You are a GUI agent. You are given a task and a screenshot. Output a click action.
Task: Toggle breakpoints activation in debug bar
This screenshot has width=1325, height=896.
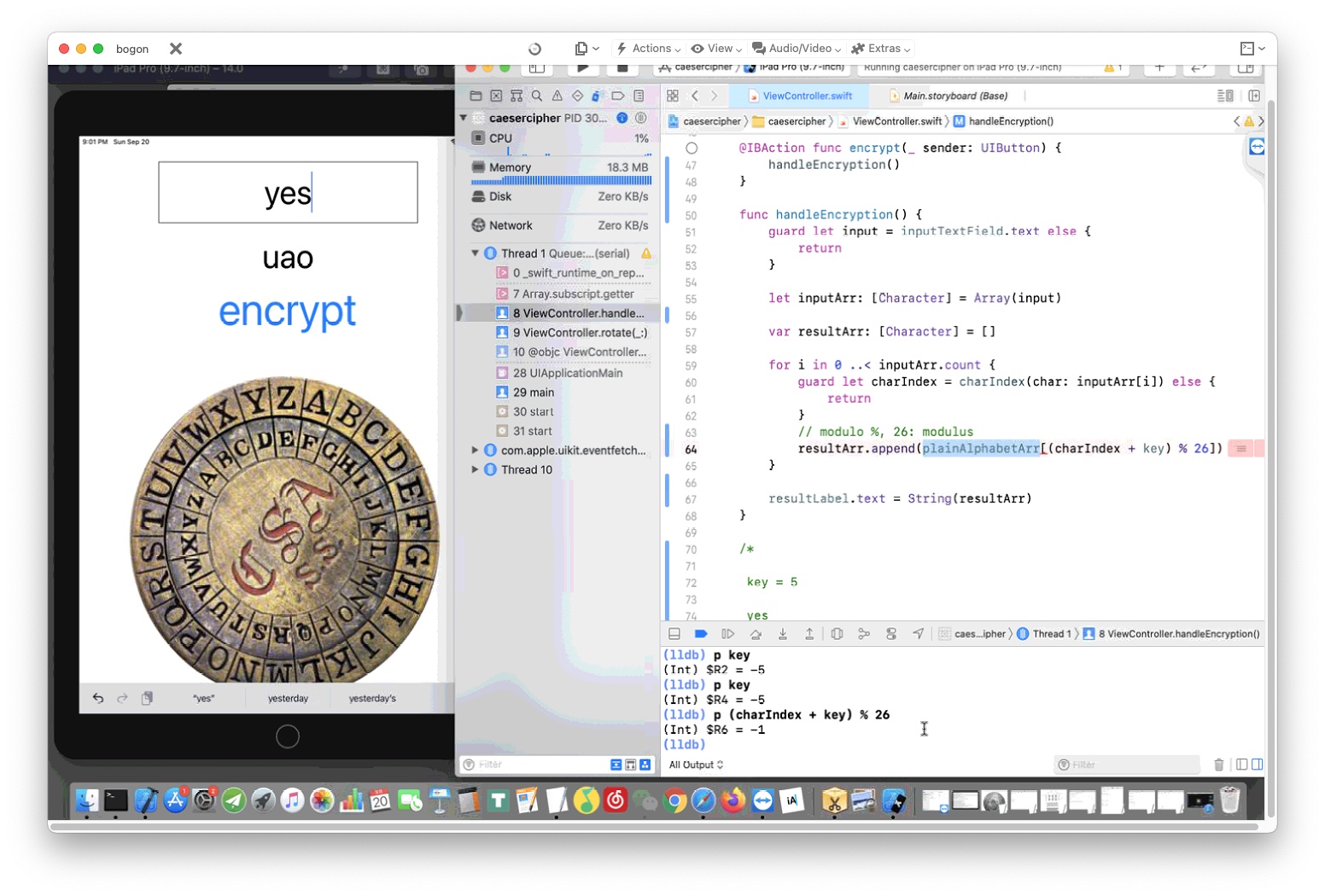coord(701,634)
